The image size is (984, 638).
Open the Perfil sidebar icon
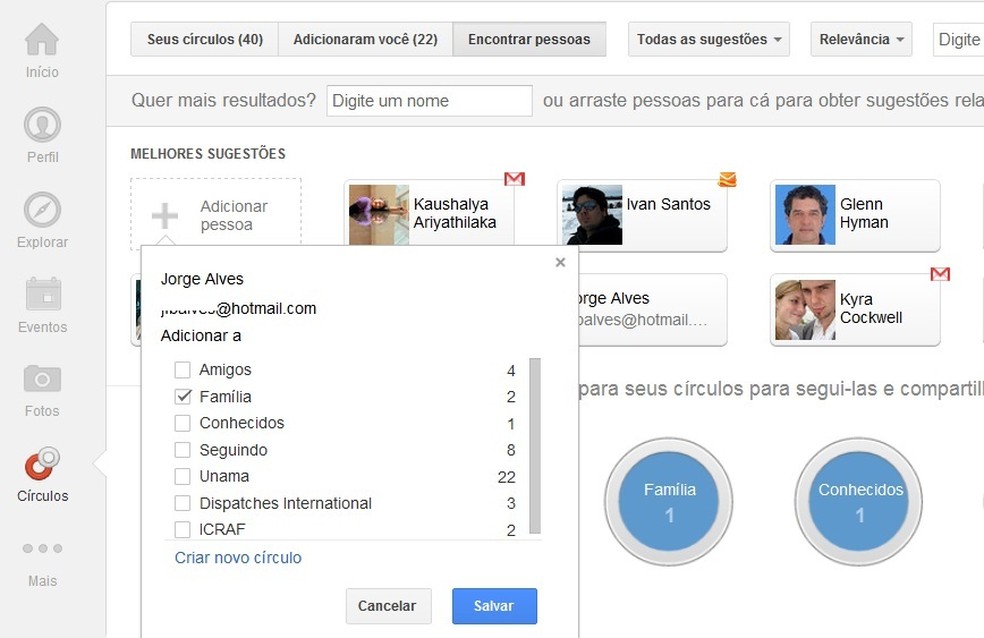40,125
